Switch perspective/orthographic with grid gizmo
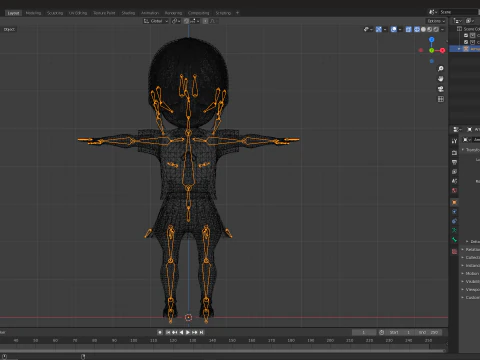The height and width of the screenshot is (360, 480). [x=441, y=99]
